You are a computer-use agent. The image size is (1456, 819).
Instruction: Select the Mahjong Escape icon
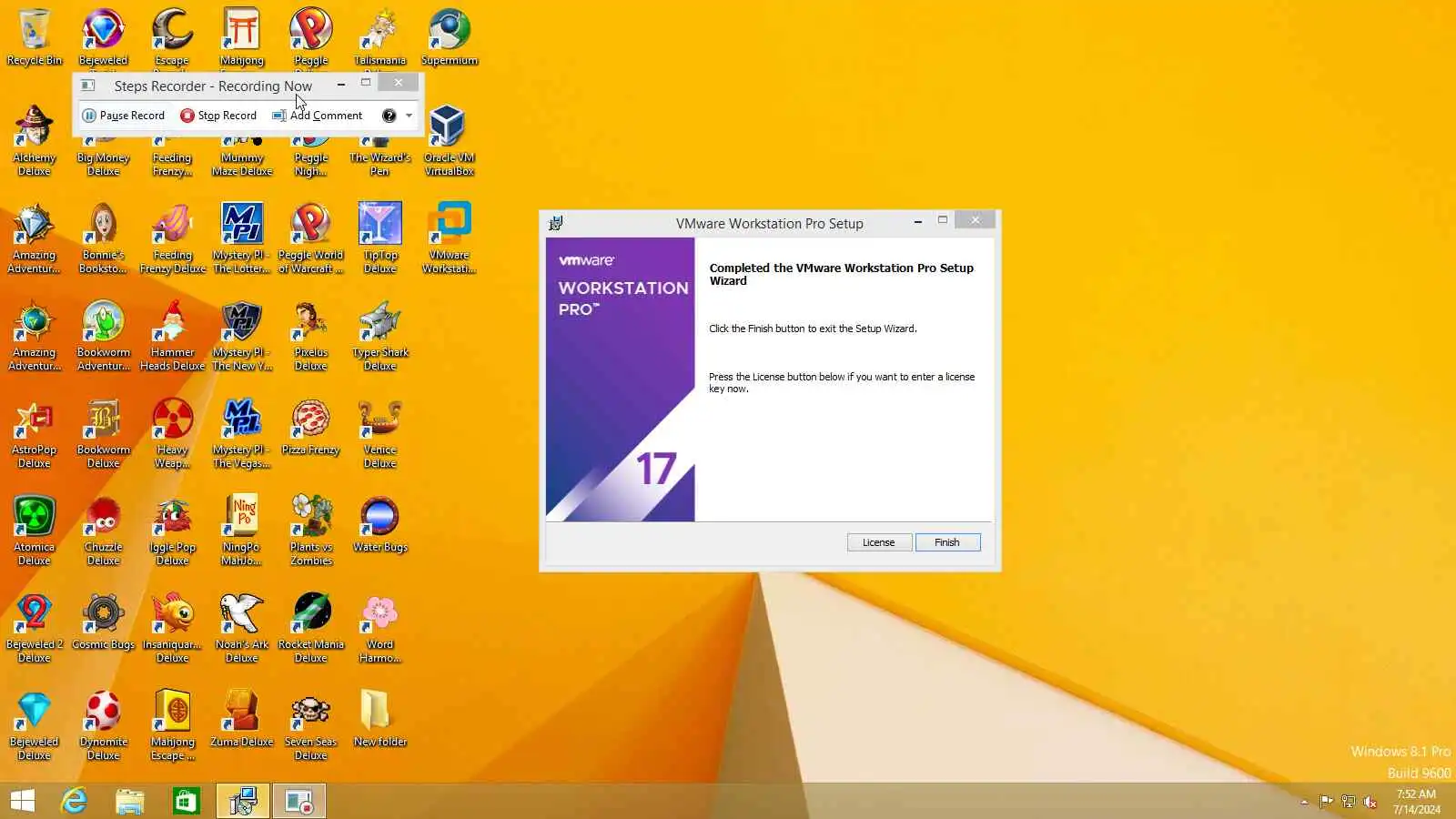coord(173,725)
